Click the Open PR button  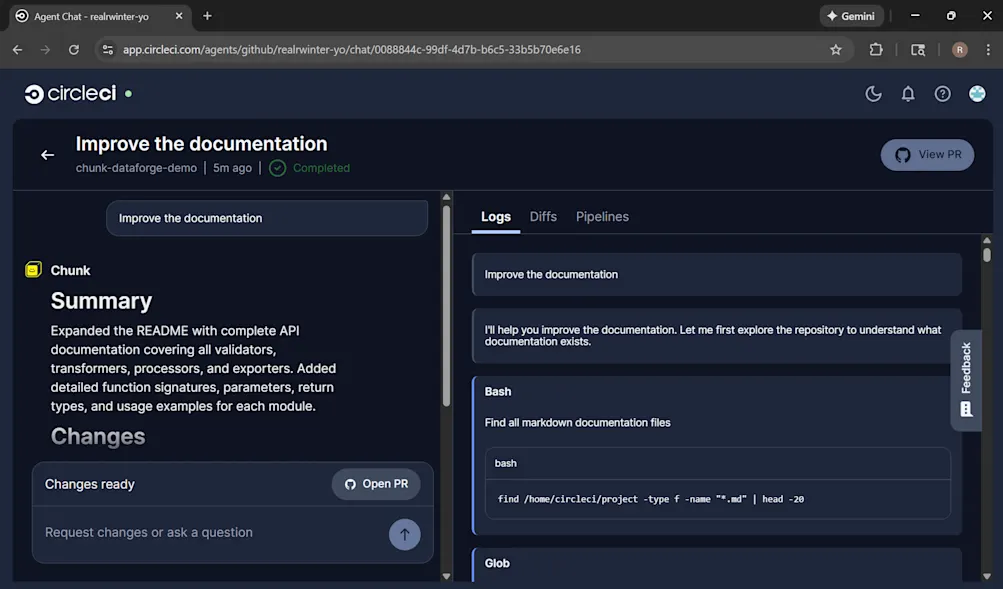click(375, 484)
